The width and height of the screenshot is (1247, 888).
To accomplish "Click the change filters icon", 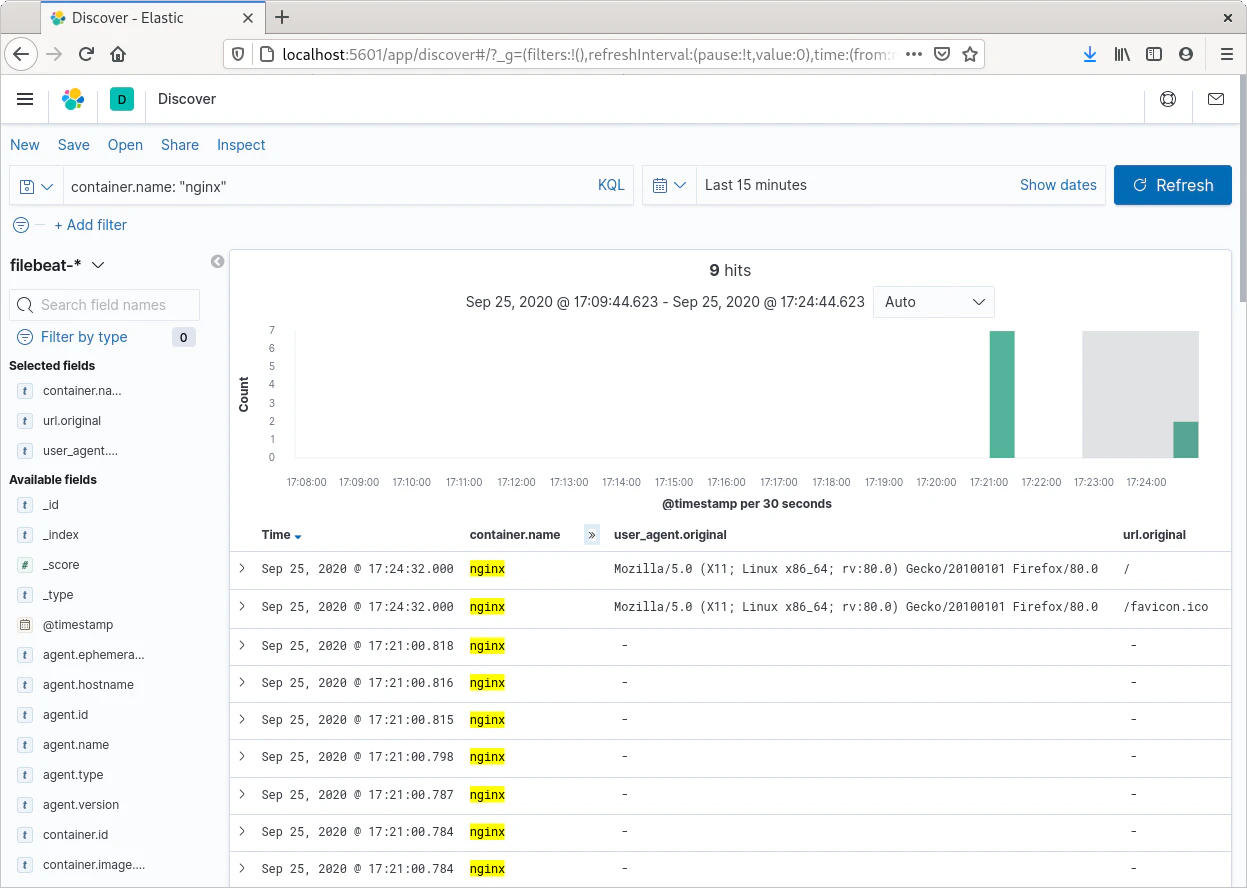I will [x=21, y=225].
